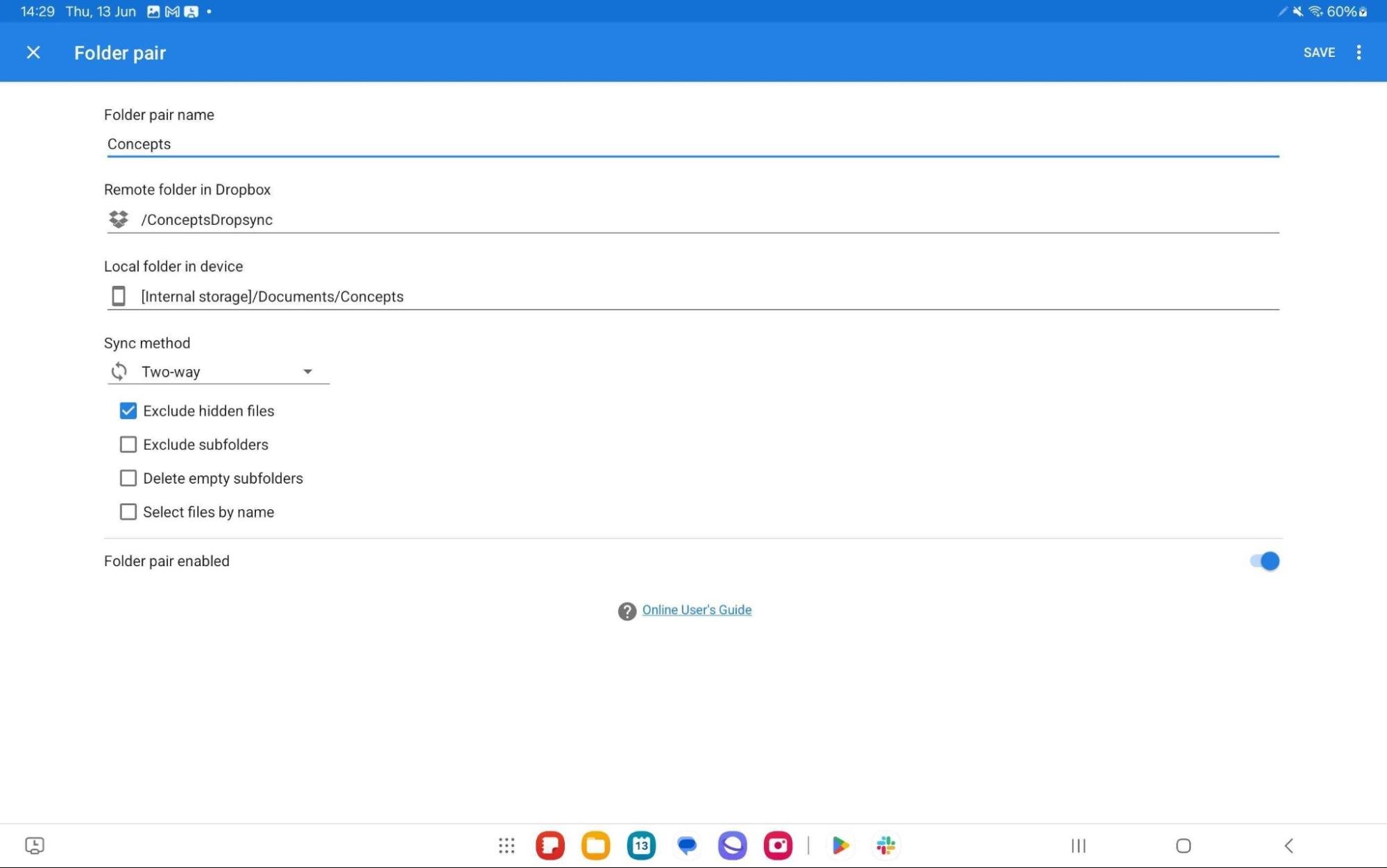
Task: Open the three-dot overflow menu
Action: (1359, 53)
